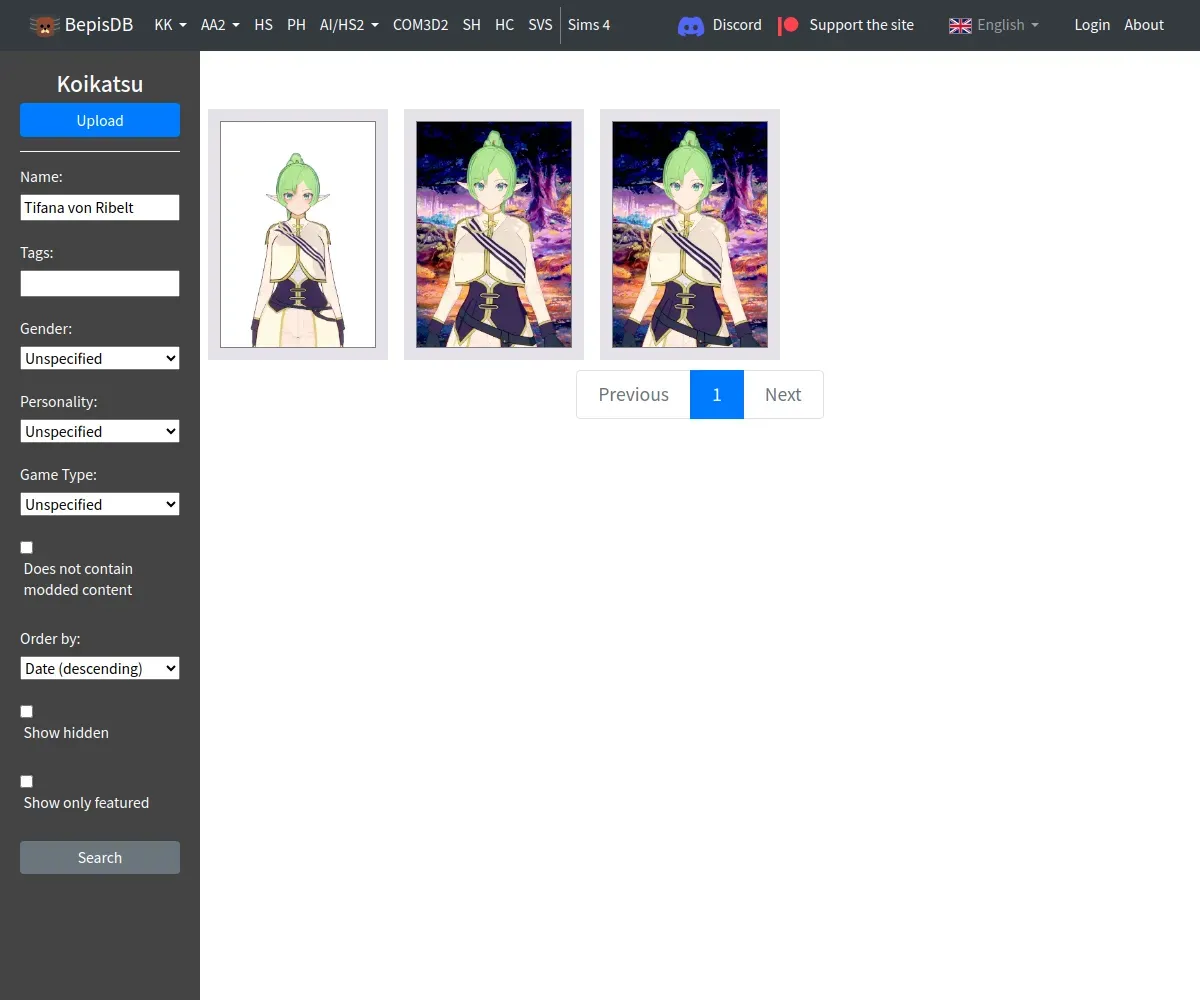Viewport: 1200px width, 1000px height.
Task: Expand the KK menu in navbar
Action: coord(170,25)
